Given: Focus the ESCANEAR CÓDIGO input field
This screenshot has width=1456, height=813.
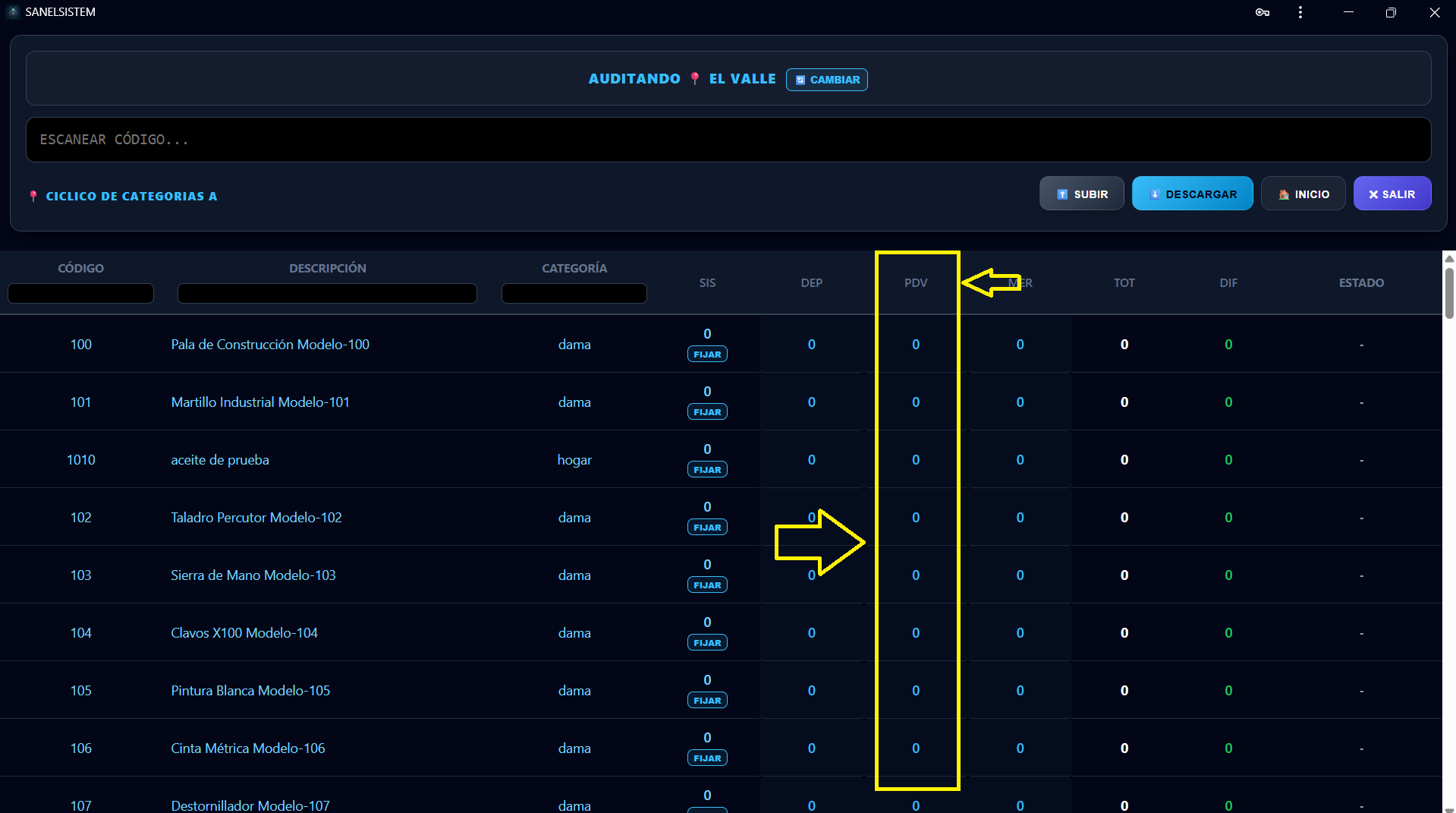Looking at the screenshot, I should tap(728, 140).
